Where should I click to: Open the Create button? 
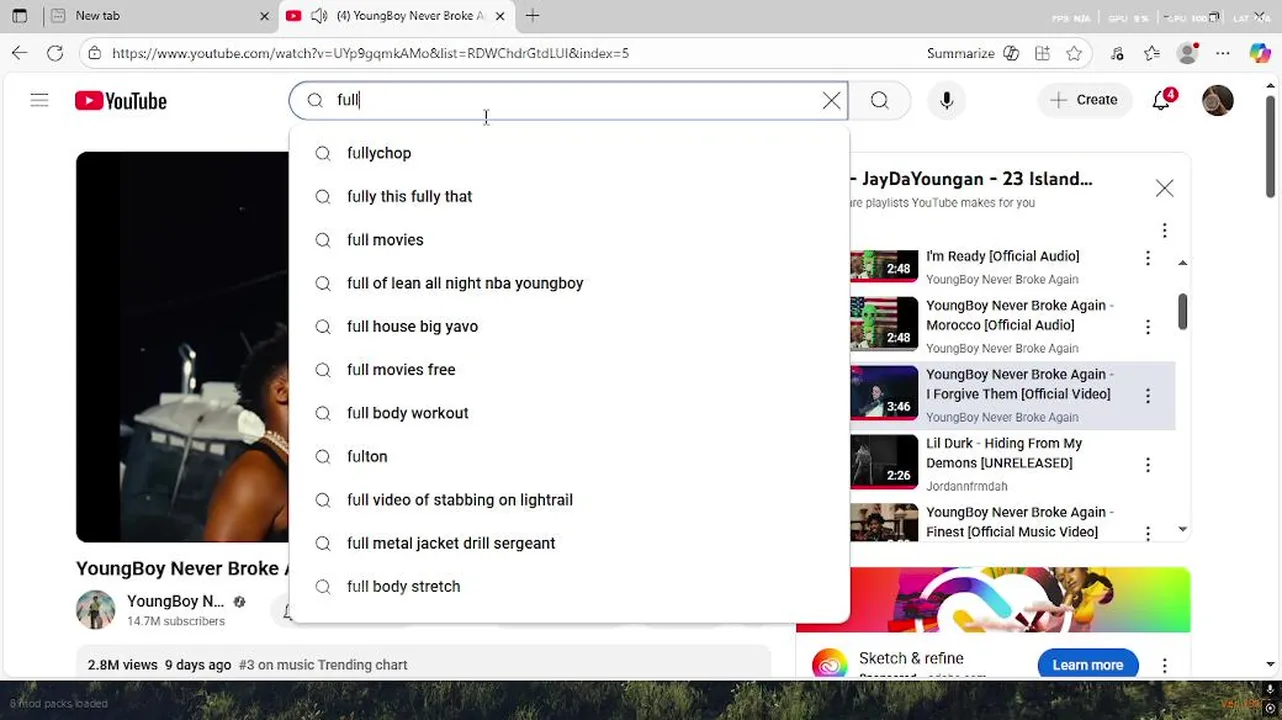tap(1084, 100)
